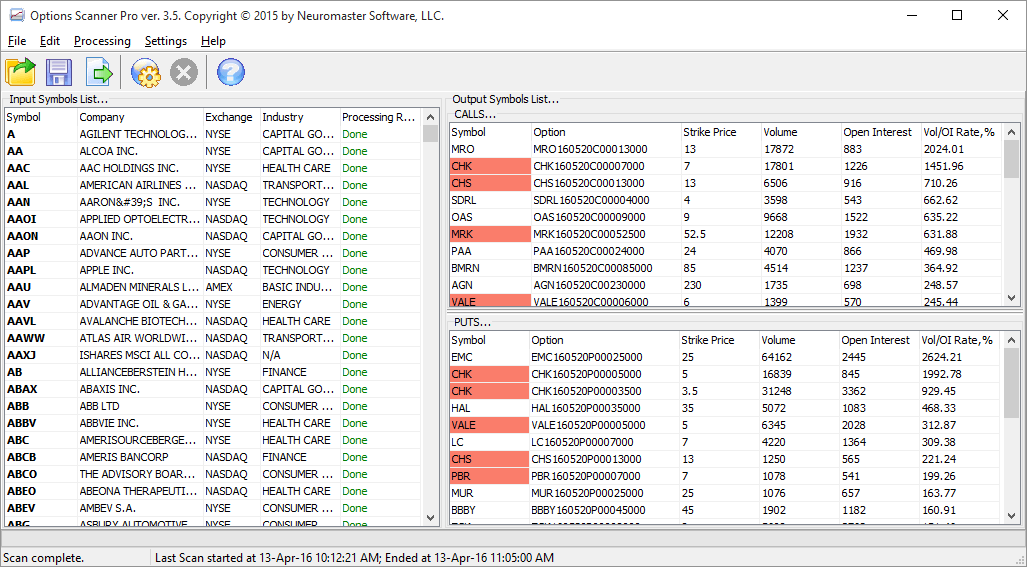Sort input list by Symbol column
1027x567 pixels.
click(x=41, y=117)
